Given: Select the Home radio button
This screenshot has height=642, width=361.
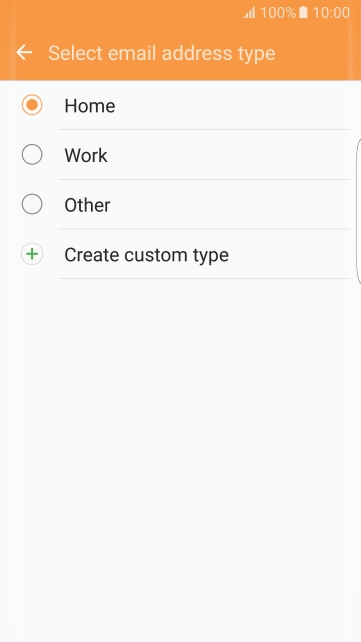Looking at the screenshot, I should point(32,105).
